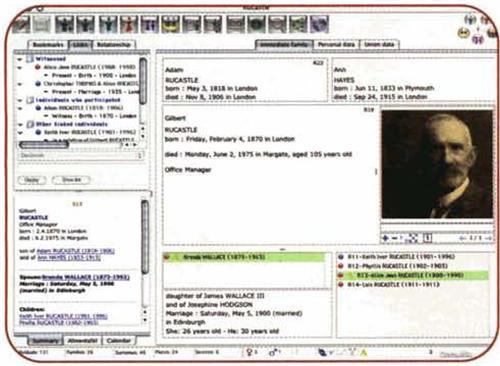
Task: Click the female symbol icon in status bar
Action: (x=249, y=352)
